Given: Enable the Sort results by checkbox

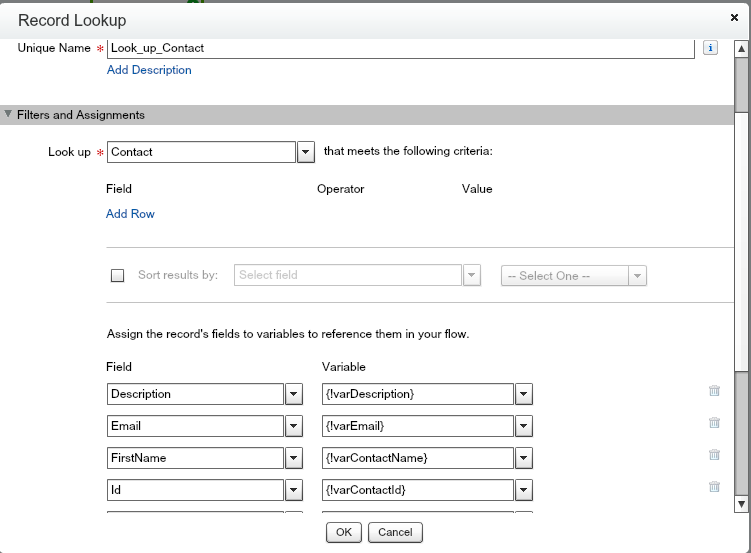Looking at the screenshot, I should point(118,276).
